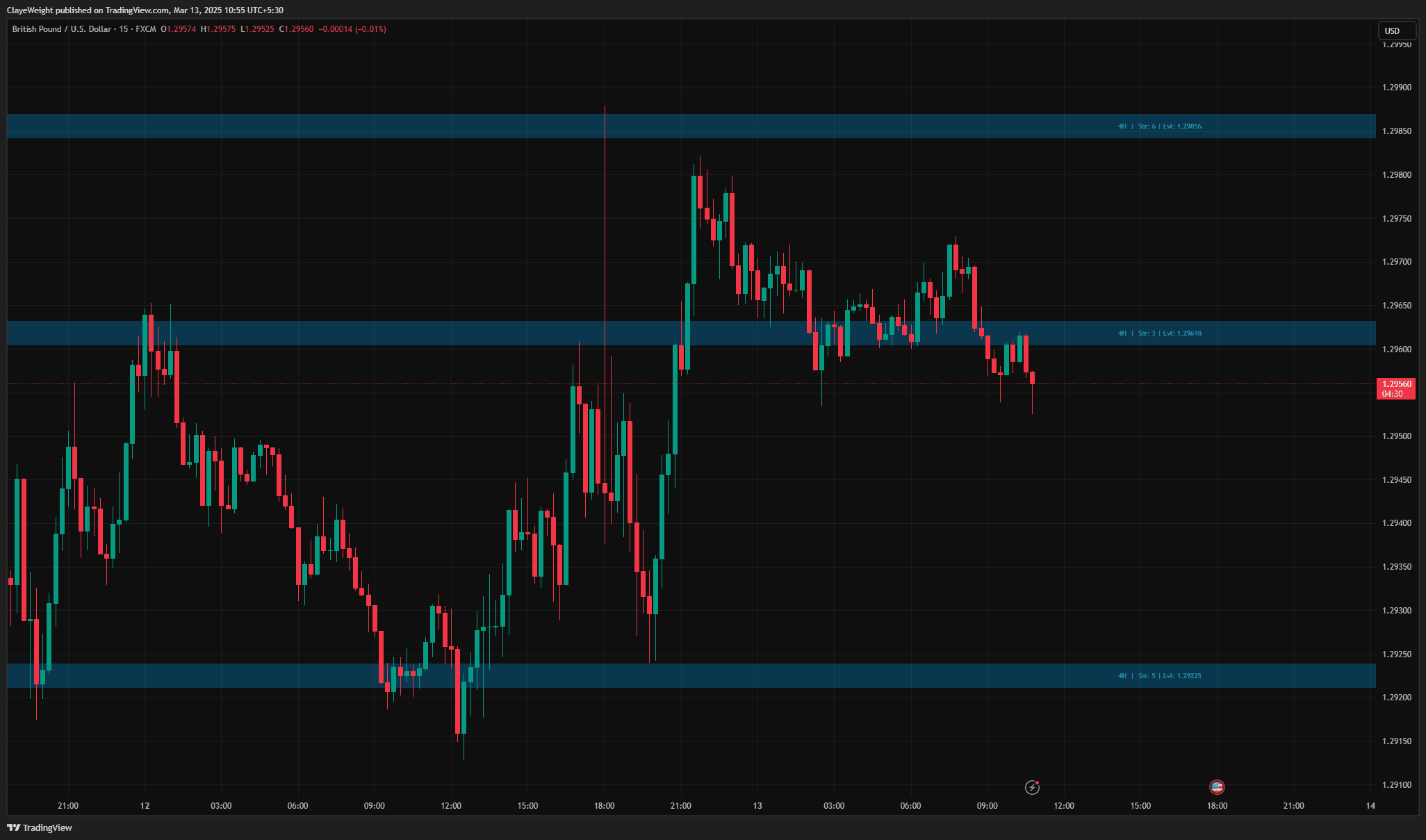
Task: Select the 4H Str: 5 demand zone label
Action: click(x=1159, y=675)
